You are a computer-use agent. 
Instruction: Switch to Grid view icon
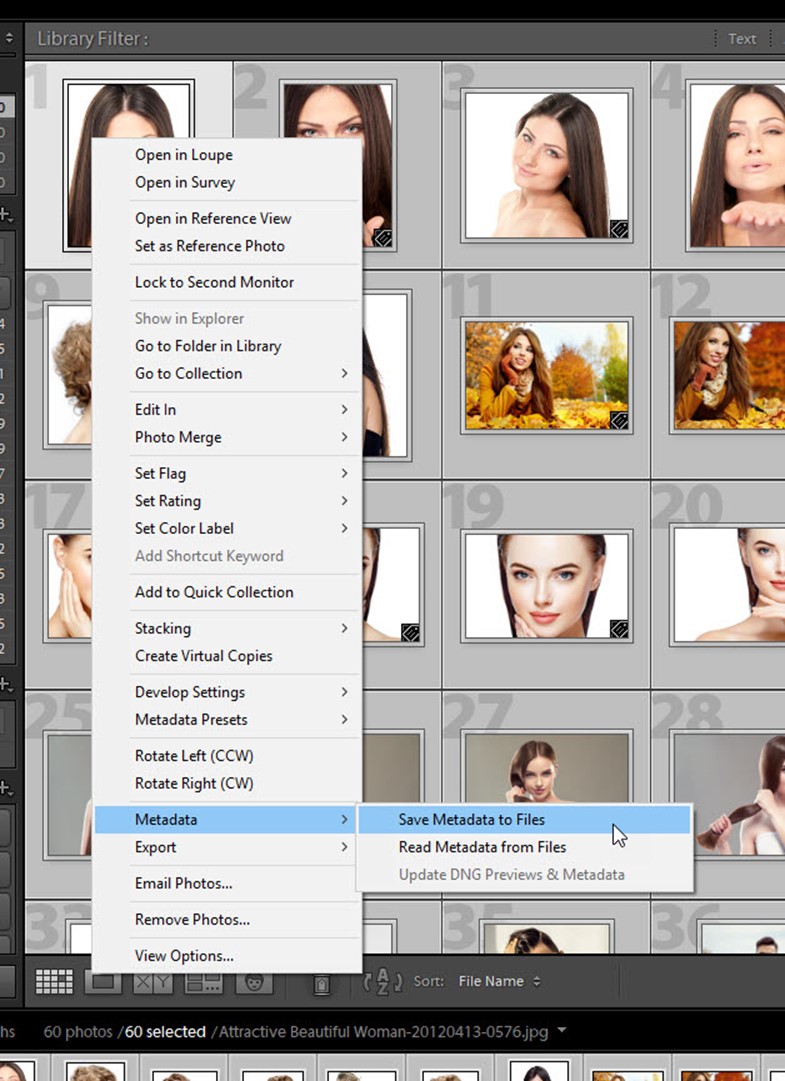[54, 982]
